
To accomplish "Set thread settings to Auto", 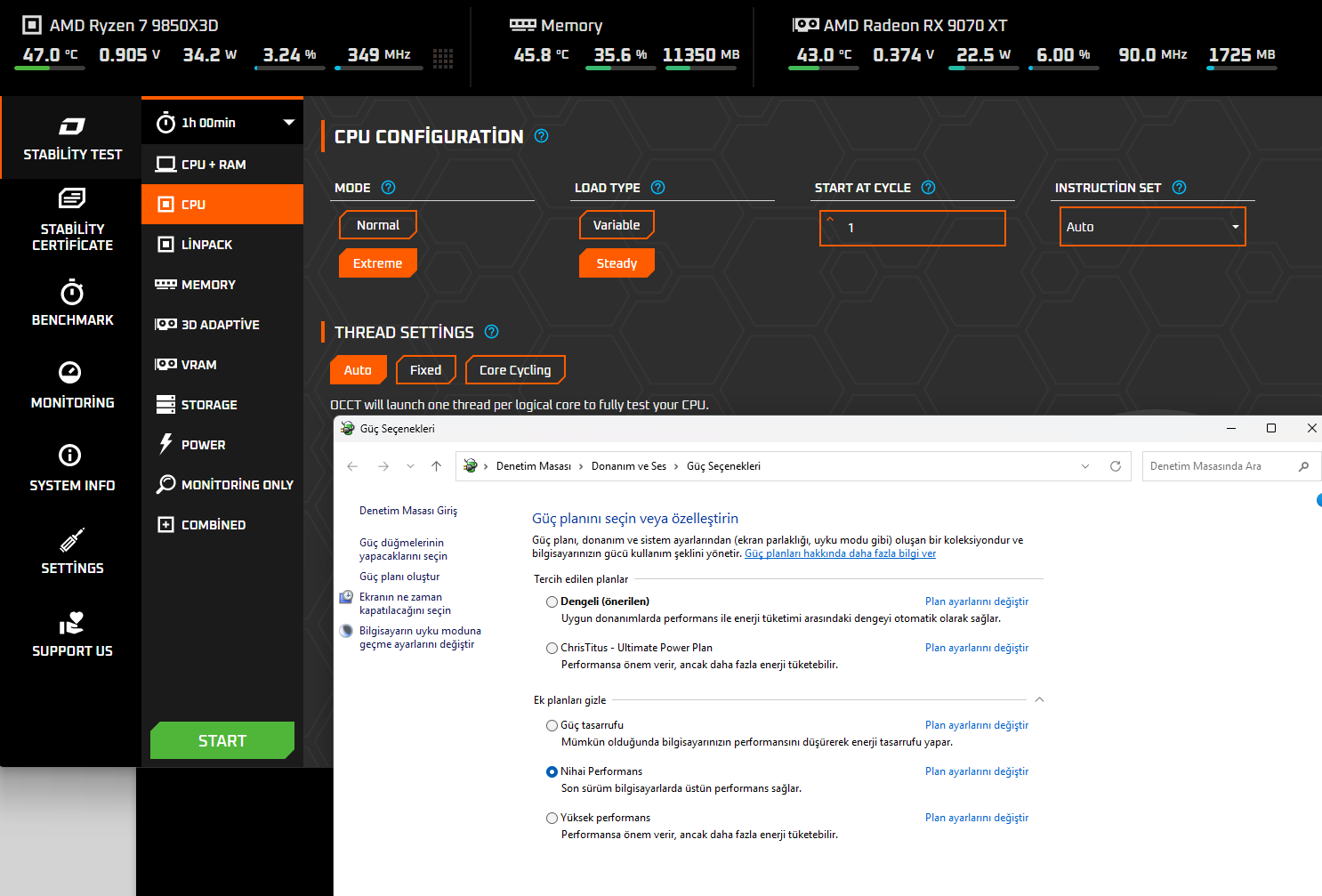I will pyautogui.click(x=359, y=370).
